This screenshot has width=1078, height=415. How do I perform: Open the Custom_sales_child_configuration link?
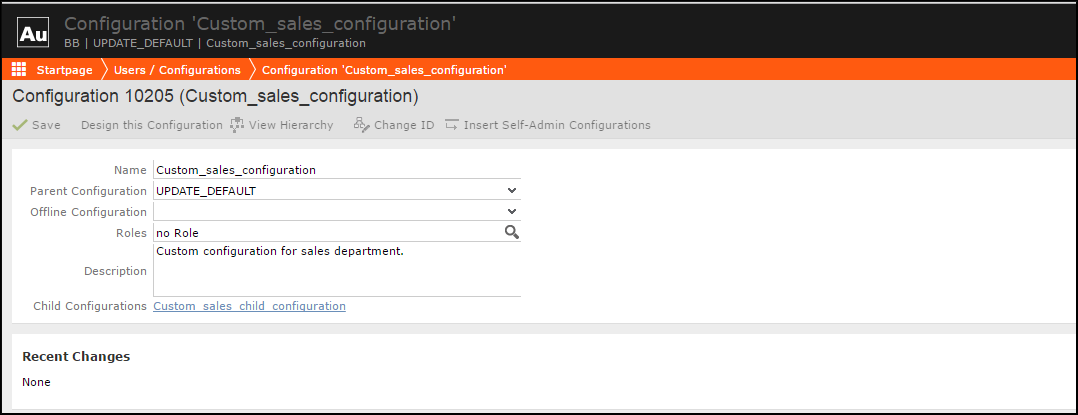249,306
